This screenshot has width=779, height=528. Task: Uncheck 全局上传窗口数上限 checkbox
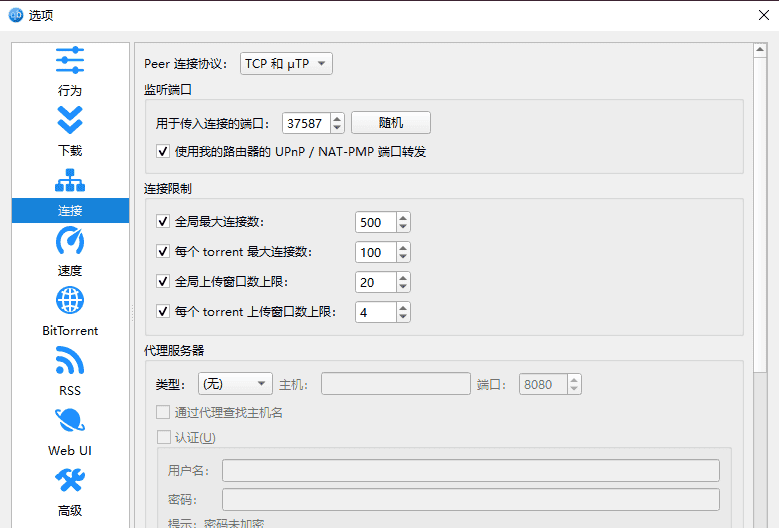coord(163,281)
